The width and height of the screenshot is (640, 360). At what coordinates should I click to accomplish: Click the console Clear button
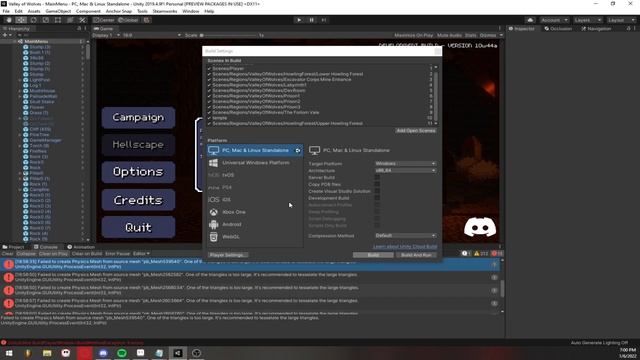[7, 253]
